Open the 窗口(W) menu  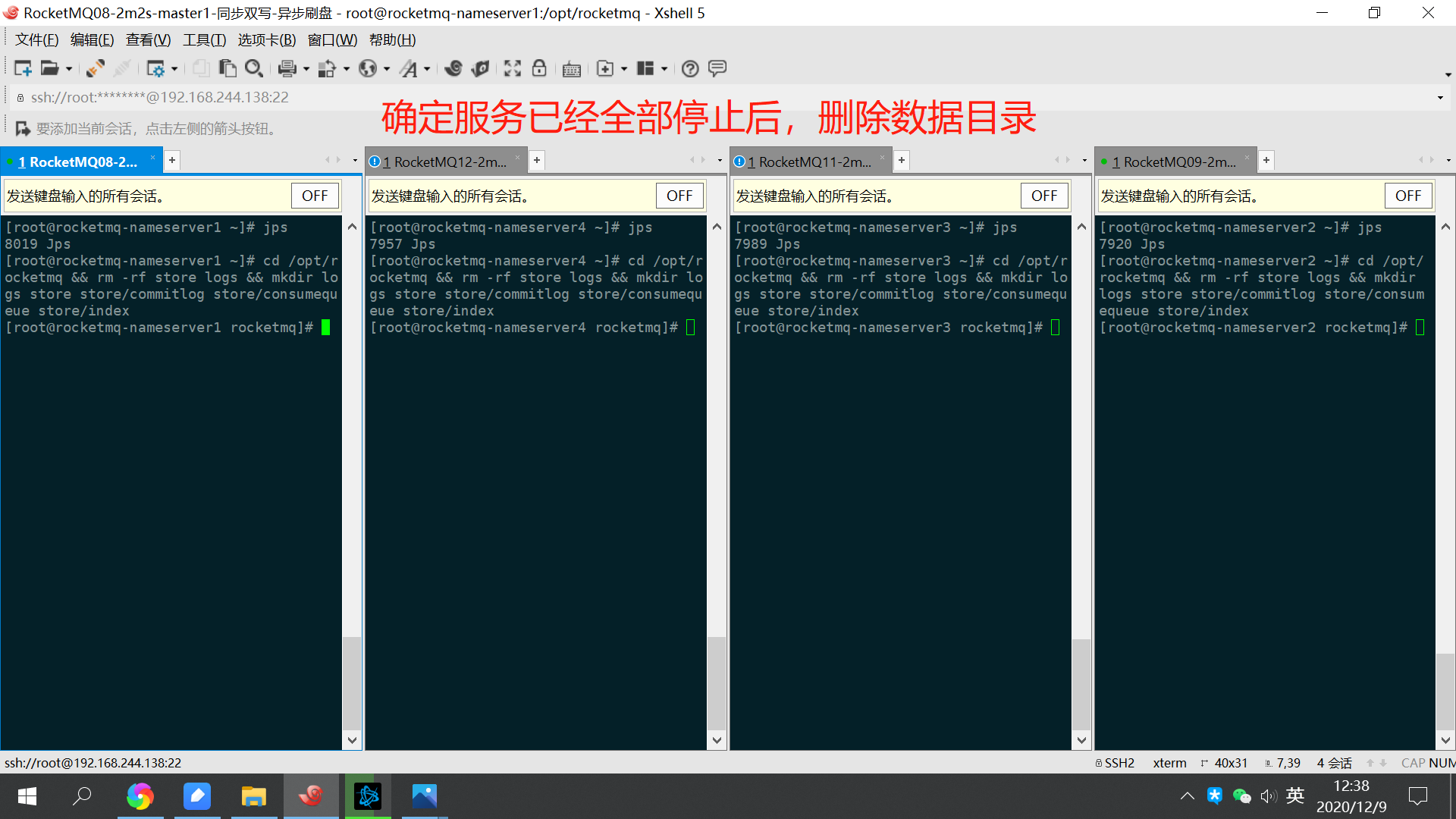click(332, 40)
